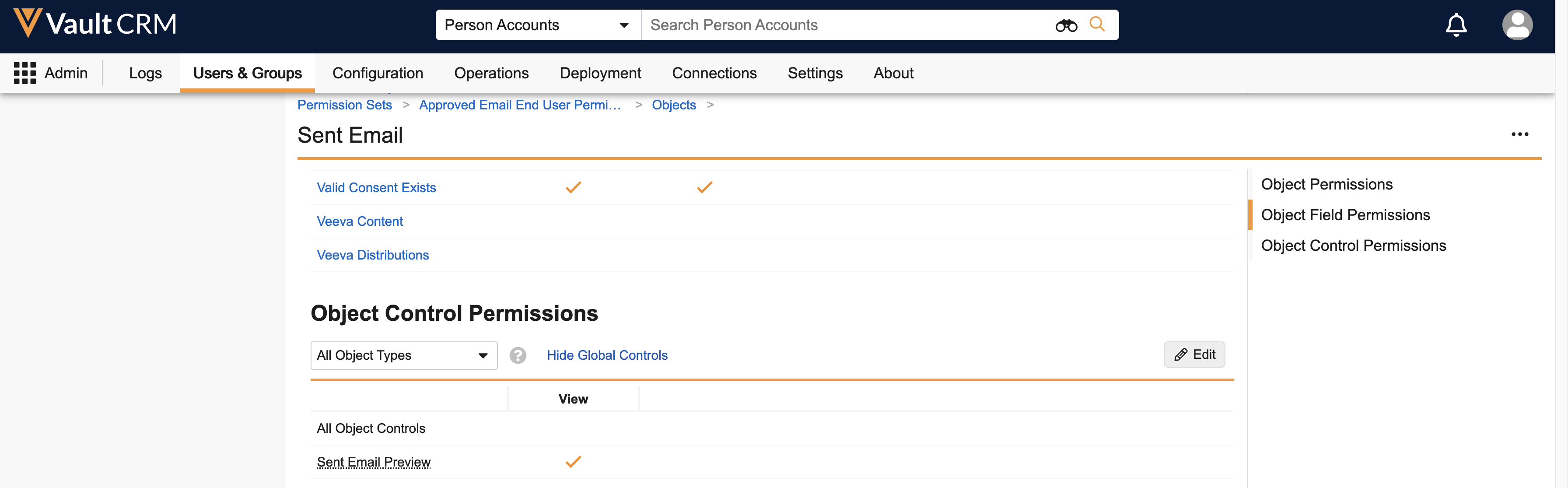Jump to Object Control Permissions section

(x=1353, y=246)
